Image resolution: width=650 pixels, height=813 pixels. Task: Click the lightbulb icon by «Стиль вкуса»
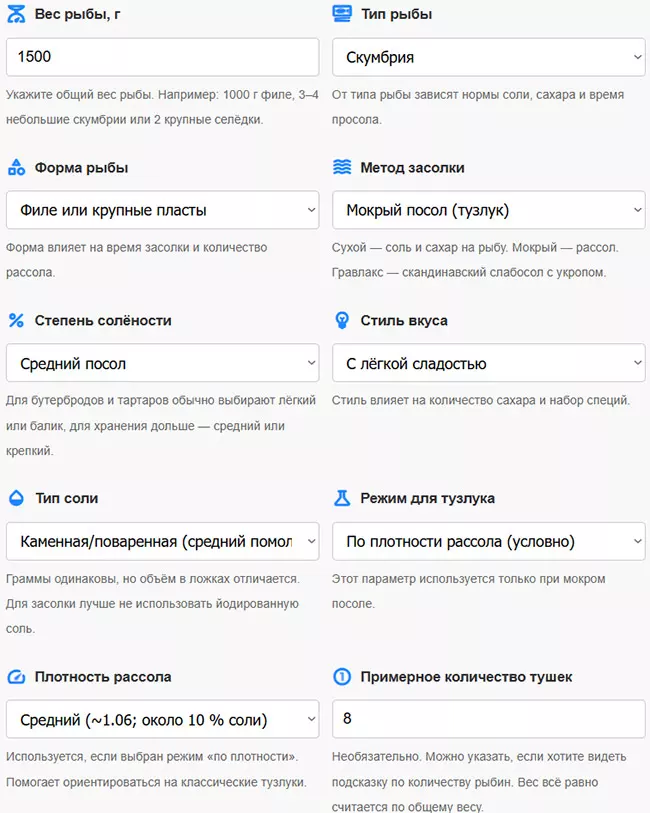tap(342, 321)
